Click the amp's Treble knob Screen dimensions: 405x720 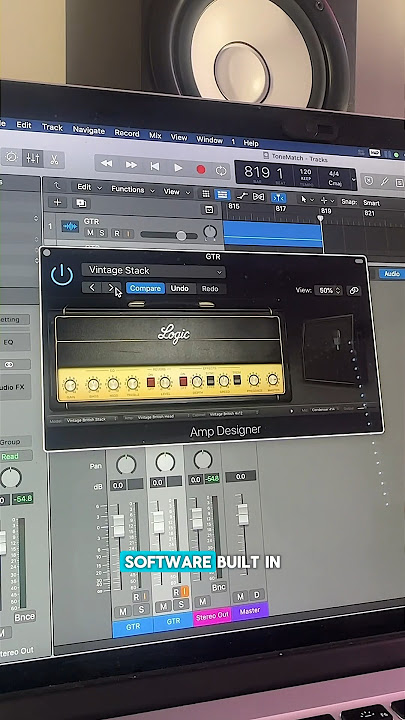[x=132, y=384]
